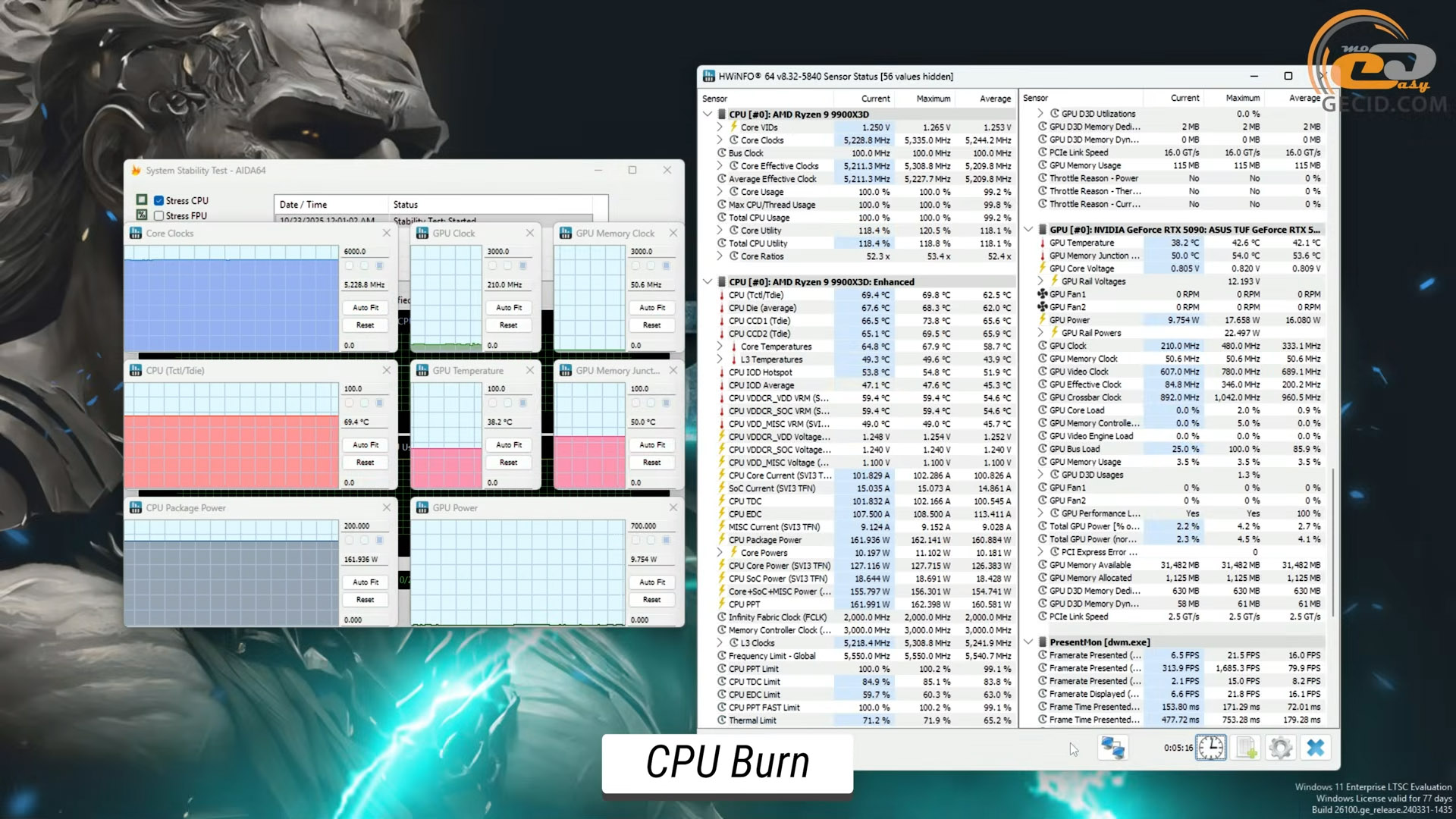1456x819 pixels.
Task: Enable the Stress FPU checkbox
Action: (158, 216)
